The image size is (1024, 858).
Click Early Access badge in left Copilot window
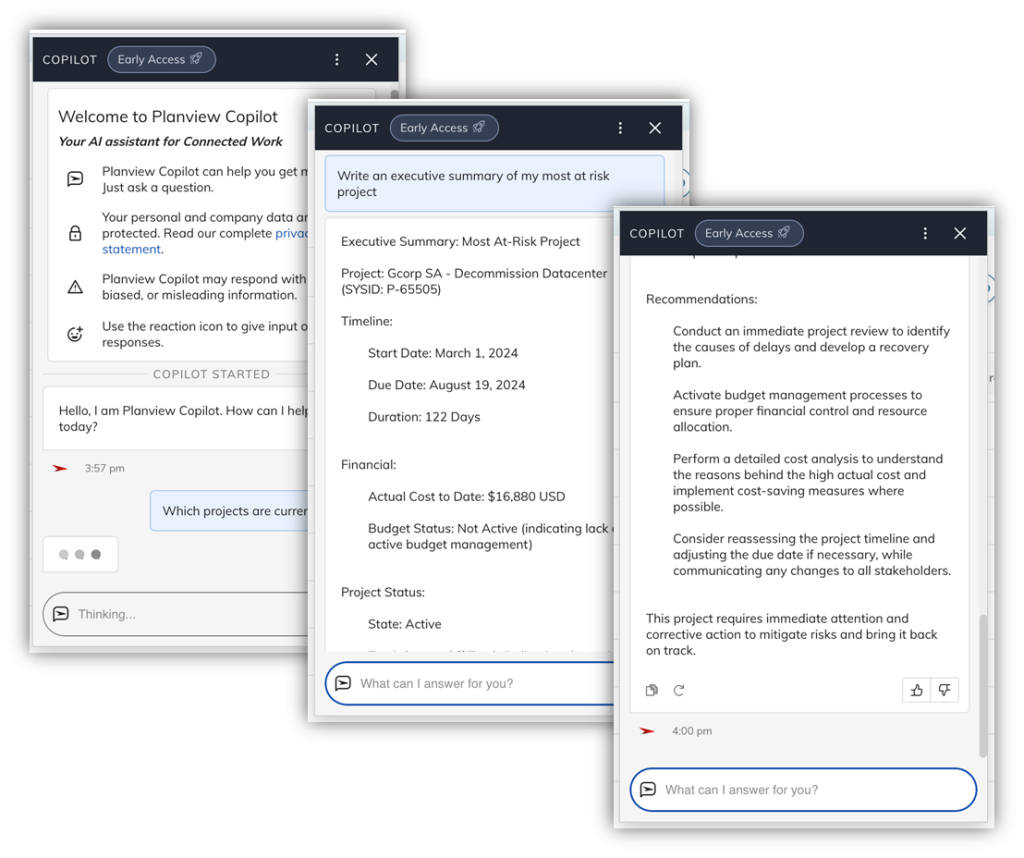[x=161, y=59]
